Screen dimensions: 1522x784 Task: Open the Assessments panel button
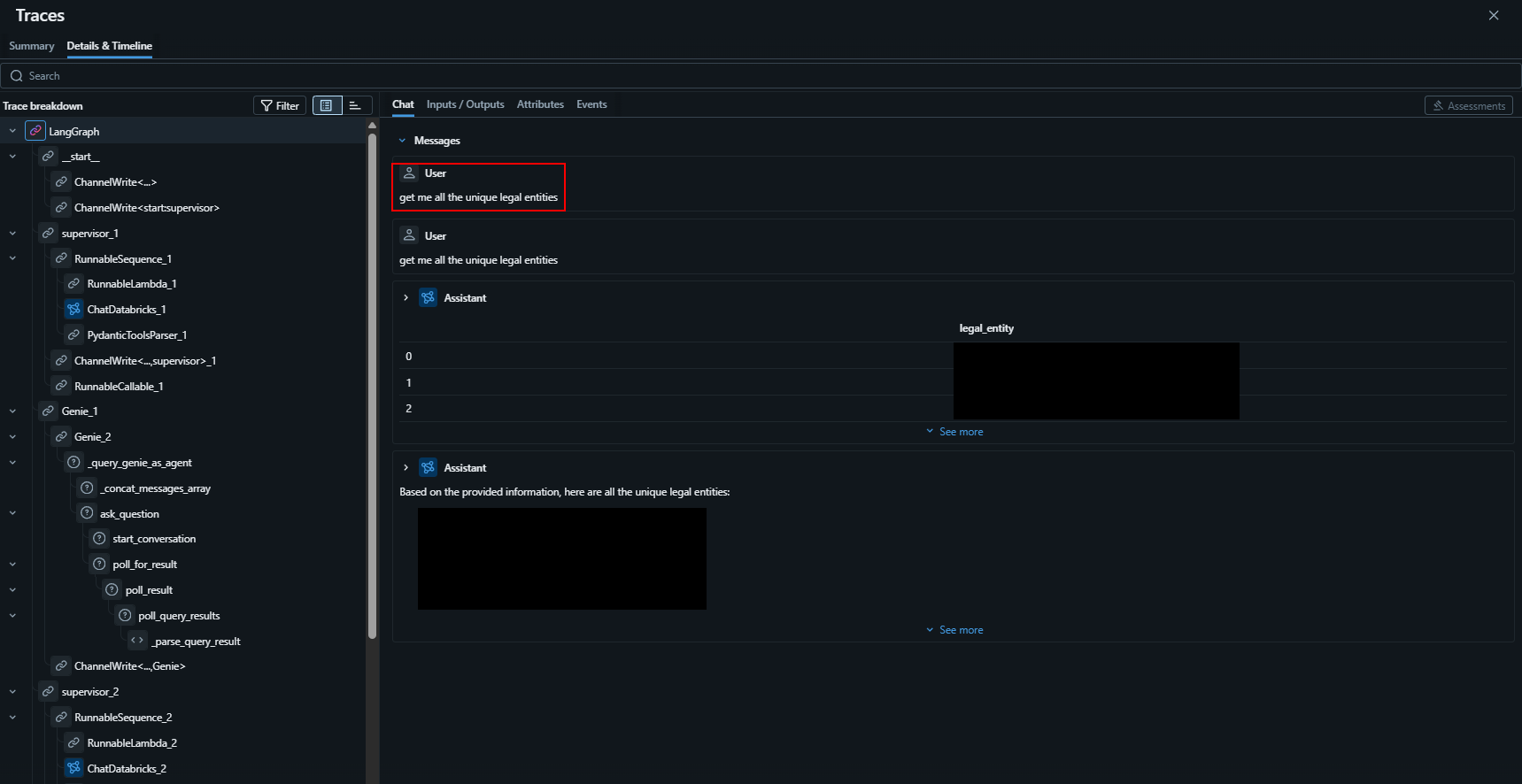(1468, 105)
